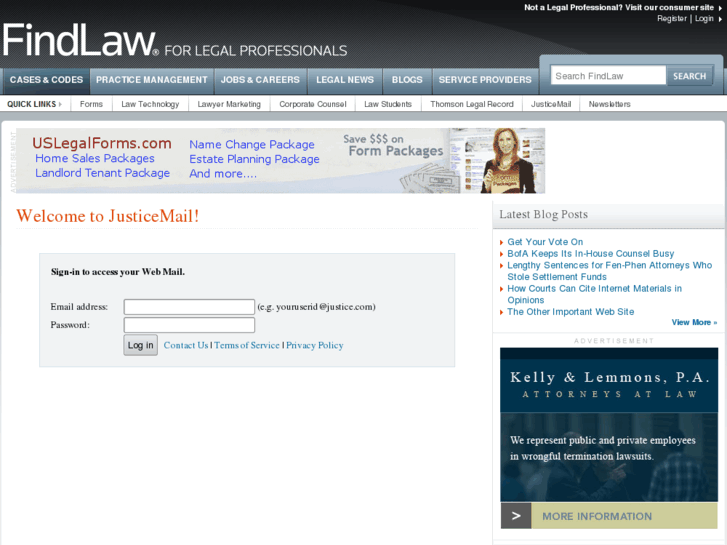
Task: Go to Jobs & Careers tab
Action: (x=260, y=80)
